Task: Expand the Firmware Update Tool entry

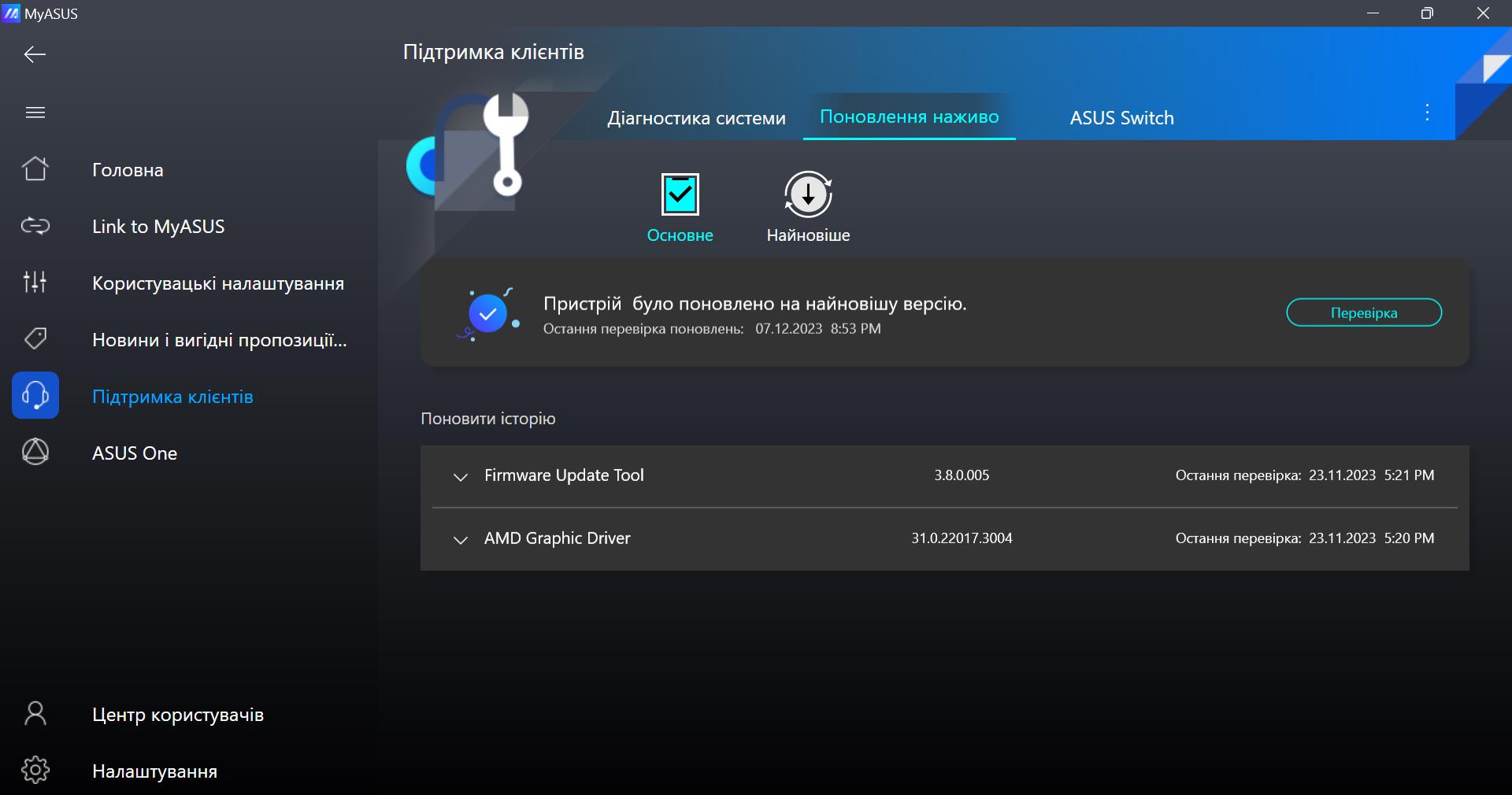Action: pos(461,477)
